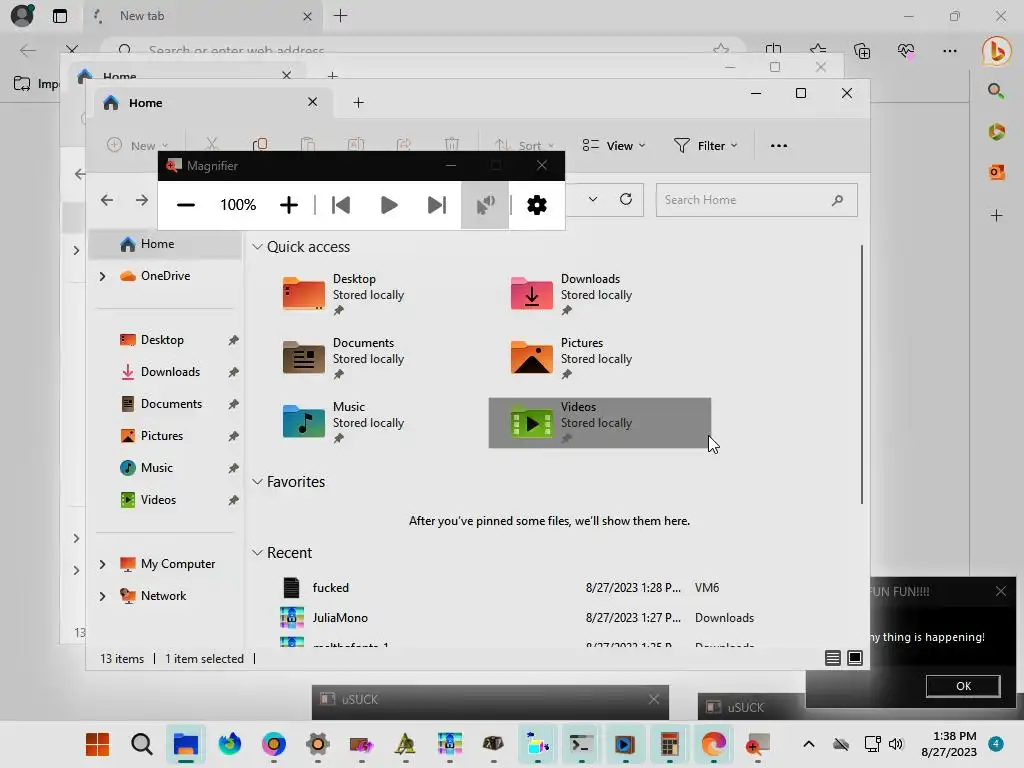
Task: Click the New button in File Explorer
Action: point(138,145)
